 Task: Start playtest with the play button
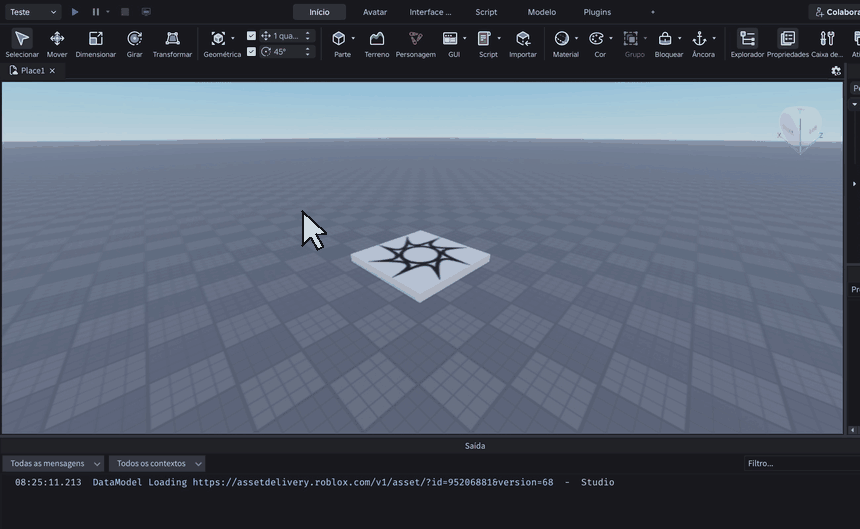pyautogui.click(x=75, y=12)
